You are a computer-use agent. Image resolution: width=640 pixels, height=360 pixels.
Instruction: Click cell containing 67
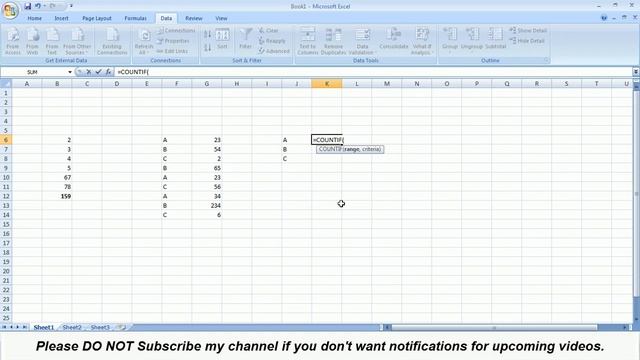(57, 178)
